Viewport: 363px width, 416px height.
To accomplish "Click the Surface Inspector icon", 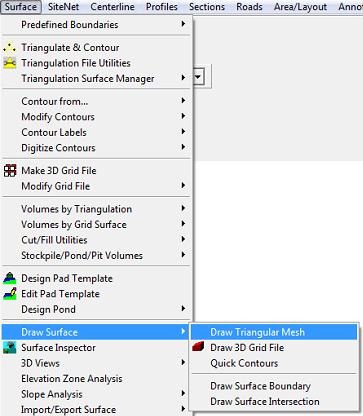I will click(10, 348).
